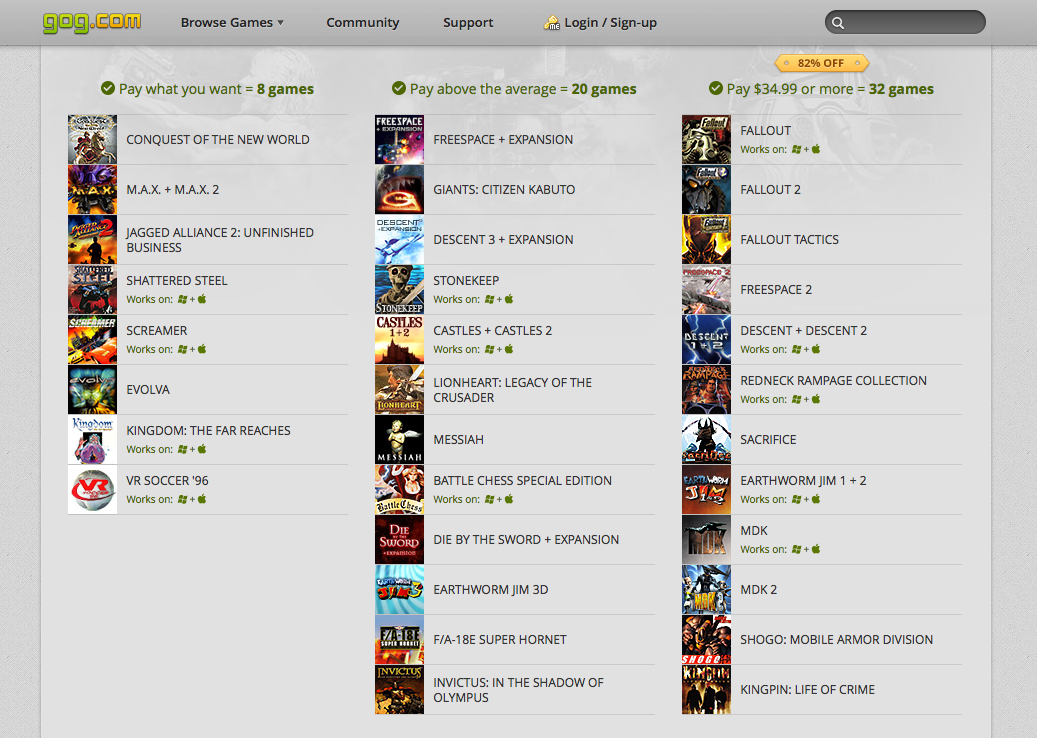Click the SHOGO: MOBILE ARMOR DIVISION title
Image resolution: width=1037 pixels, height=738 pixels.
(837, 639)
